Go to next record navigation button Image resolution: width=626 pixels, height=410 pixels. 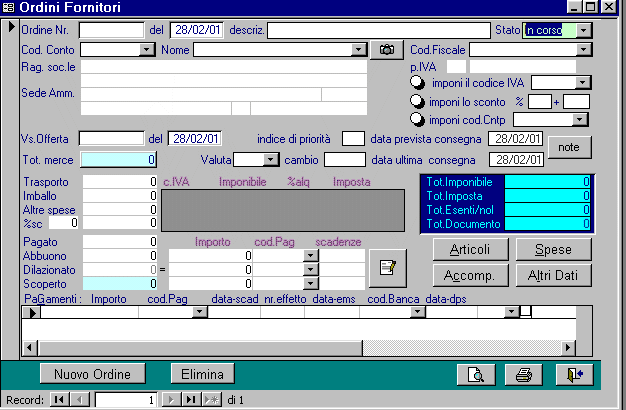click(171, 399)
